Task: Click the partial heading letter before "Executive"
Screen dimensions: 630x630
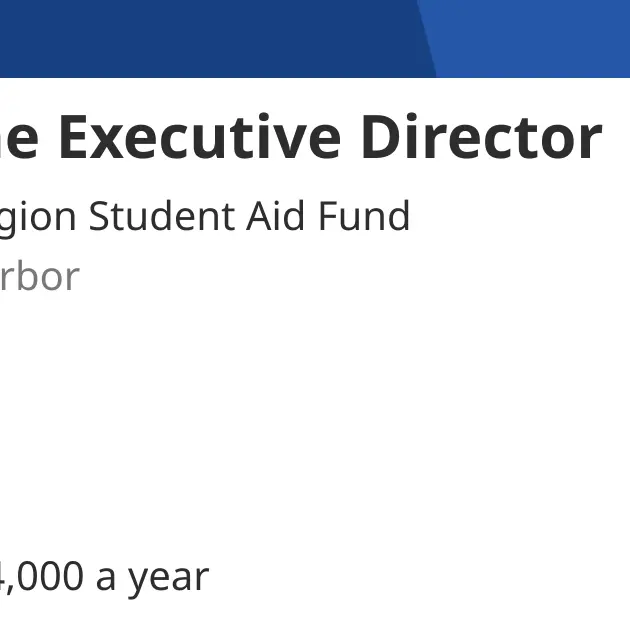Action: click(19, 137)
